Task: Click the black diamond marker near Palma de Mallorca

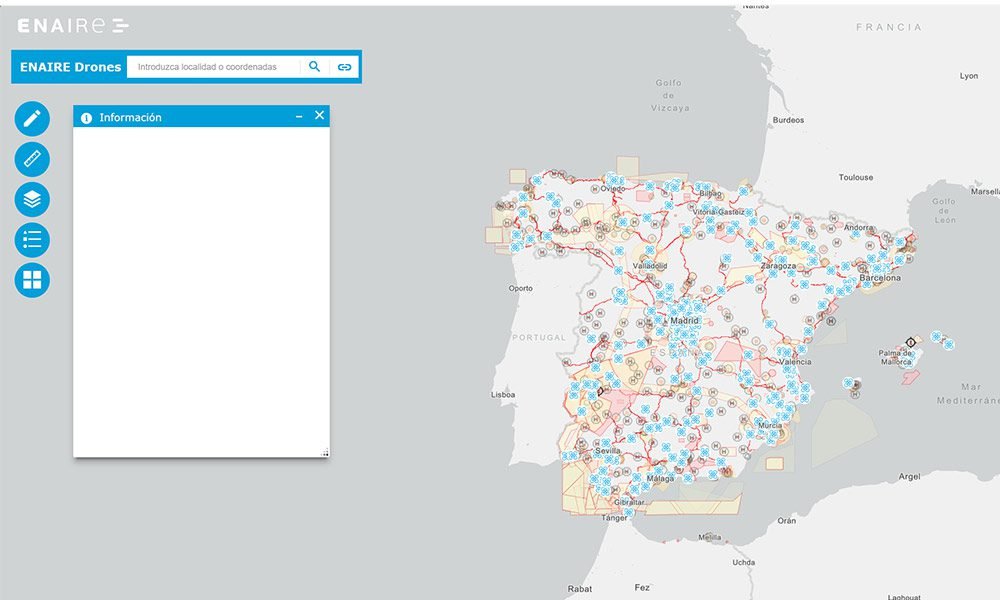Action: coord(911,342)
